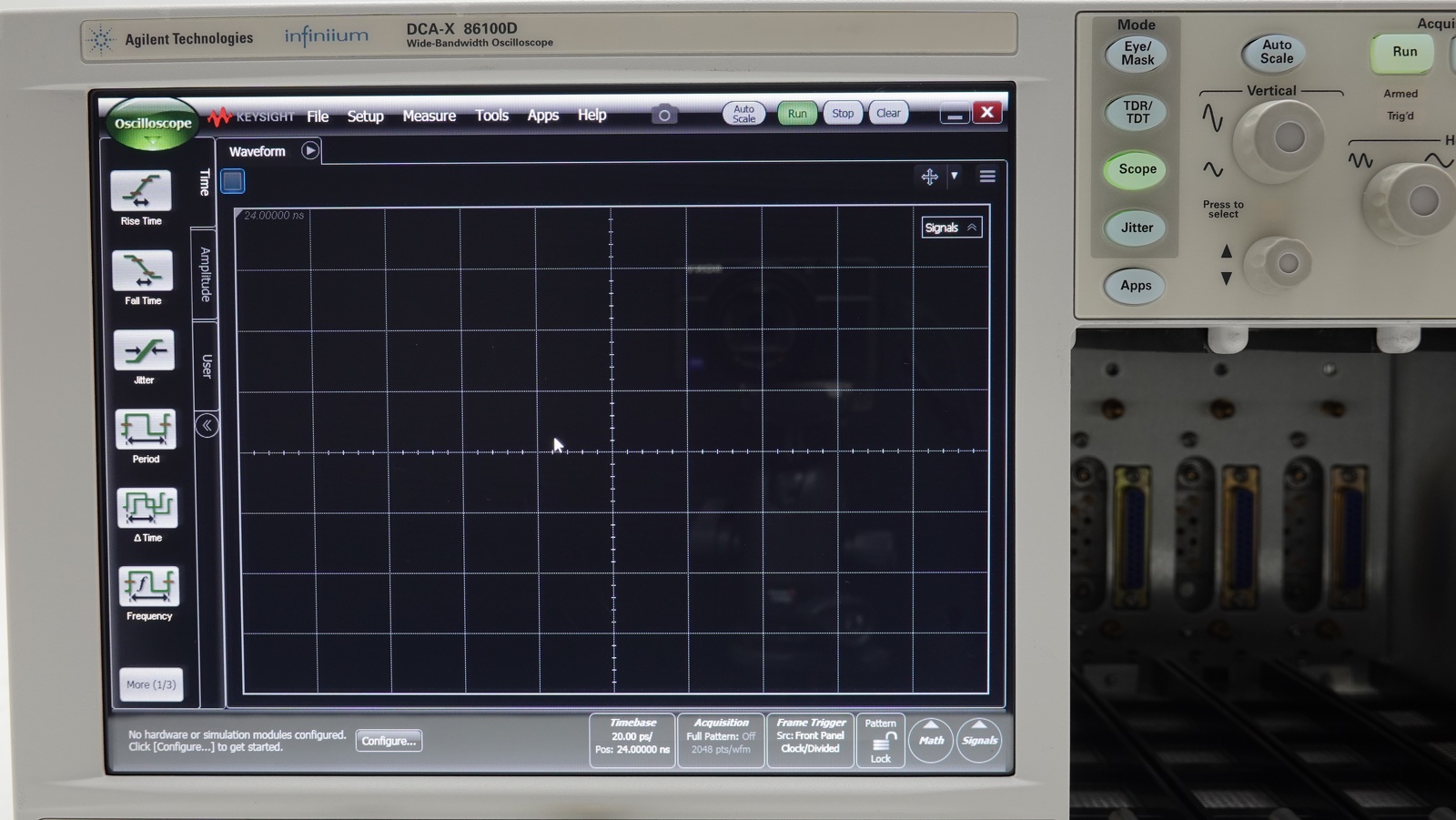Click the on-screen Auto Scale button
This screenshot has width=1456, height=820.
[744, 114]
